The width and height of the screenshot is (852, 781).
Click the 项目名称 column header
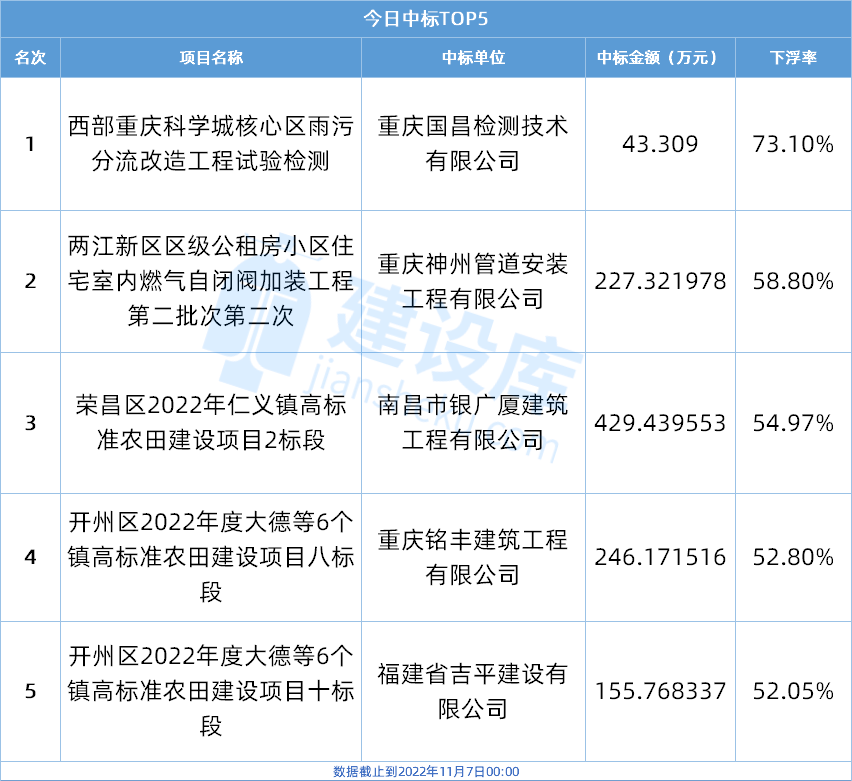[x=211, y=57]
